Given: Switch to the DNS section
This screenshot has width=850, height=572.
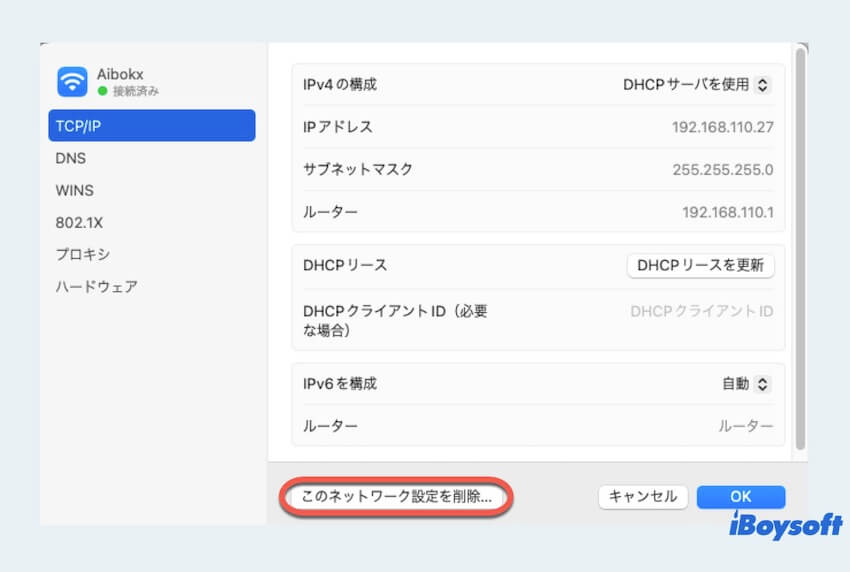Looking at the screenshot, I should coord(70,158).
